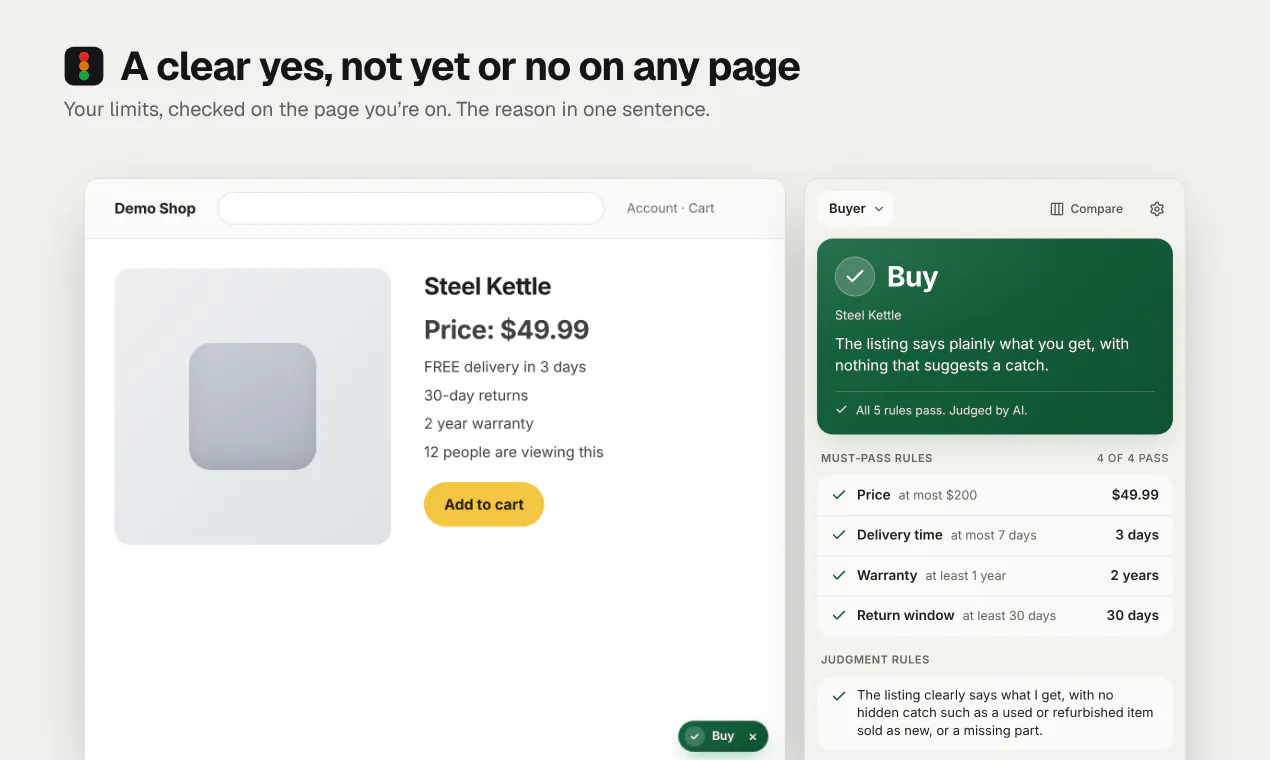The image size is (1270, 760).
Task: Click the 2 years value in Warranty rule
Action: [1134, 575]
